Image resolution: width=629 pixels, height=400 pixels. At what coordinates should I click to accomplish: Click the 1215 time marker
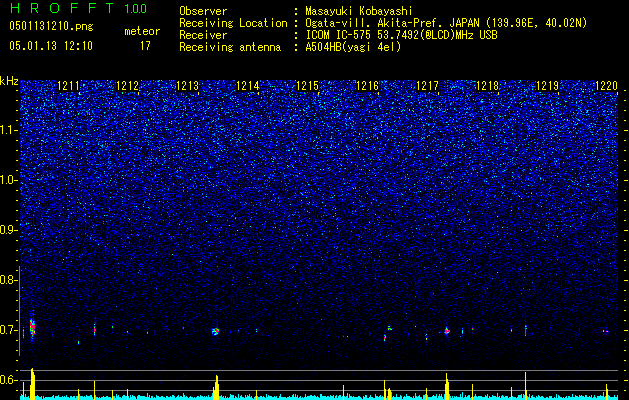click(x=307, y=85)
